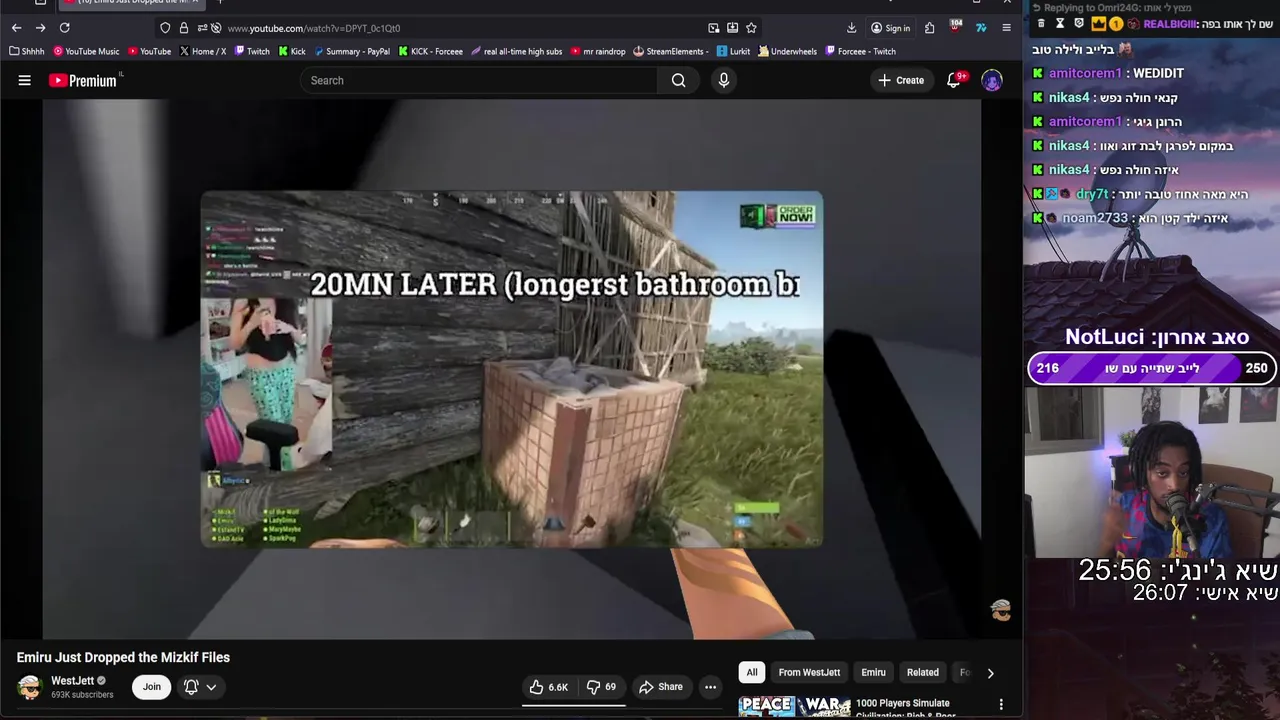Select the Related chip

coord(923,672)
